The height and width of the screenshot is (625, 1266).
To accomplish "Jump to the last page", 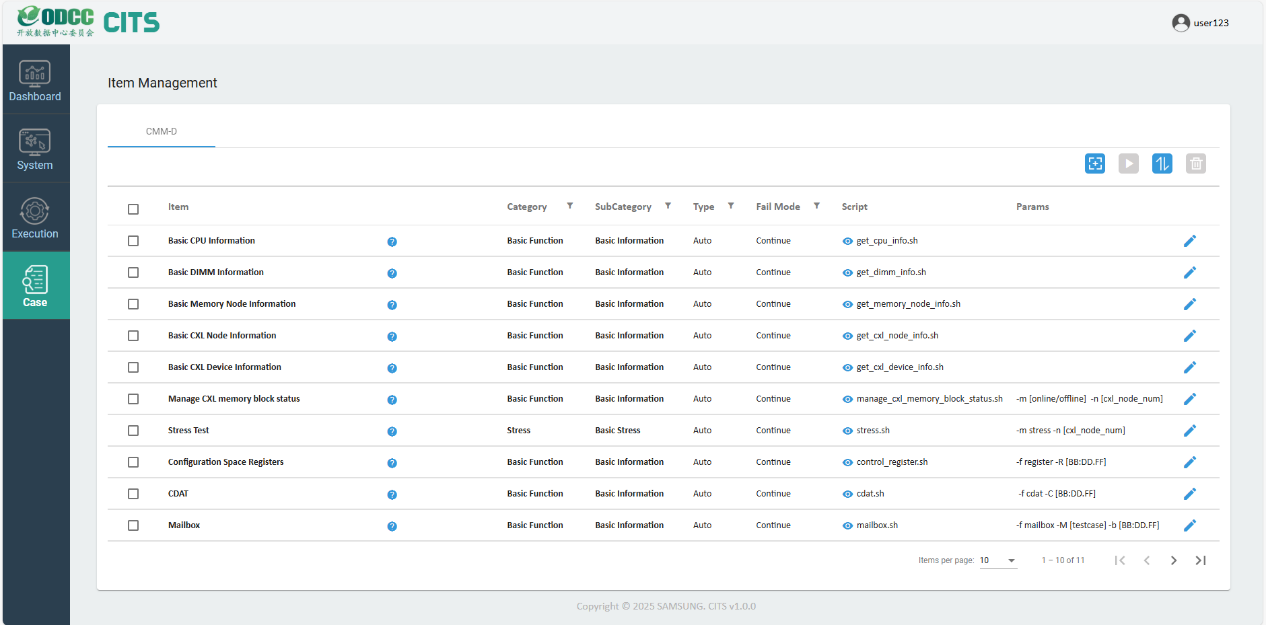I will pyautogui.click(x=1201, y=560).
